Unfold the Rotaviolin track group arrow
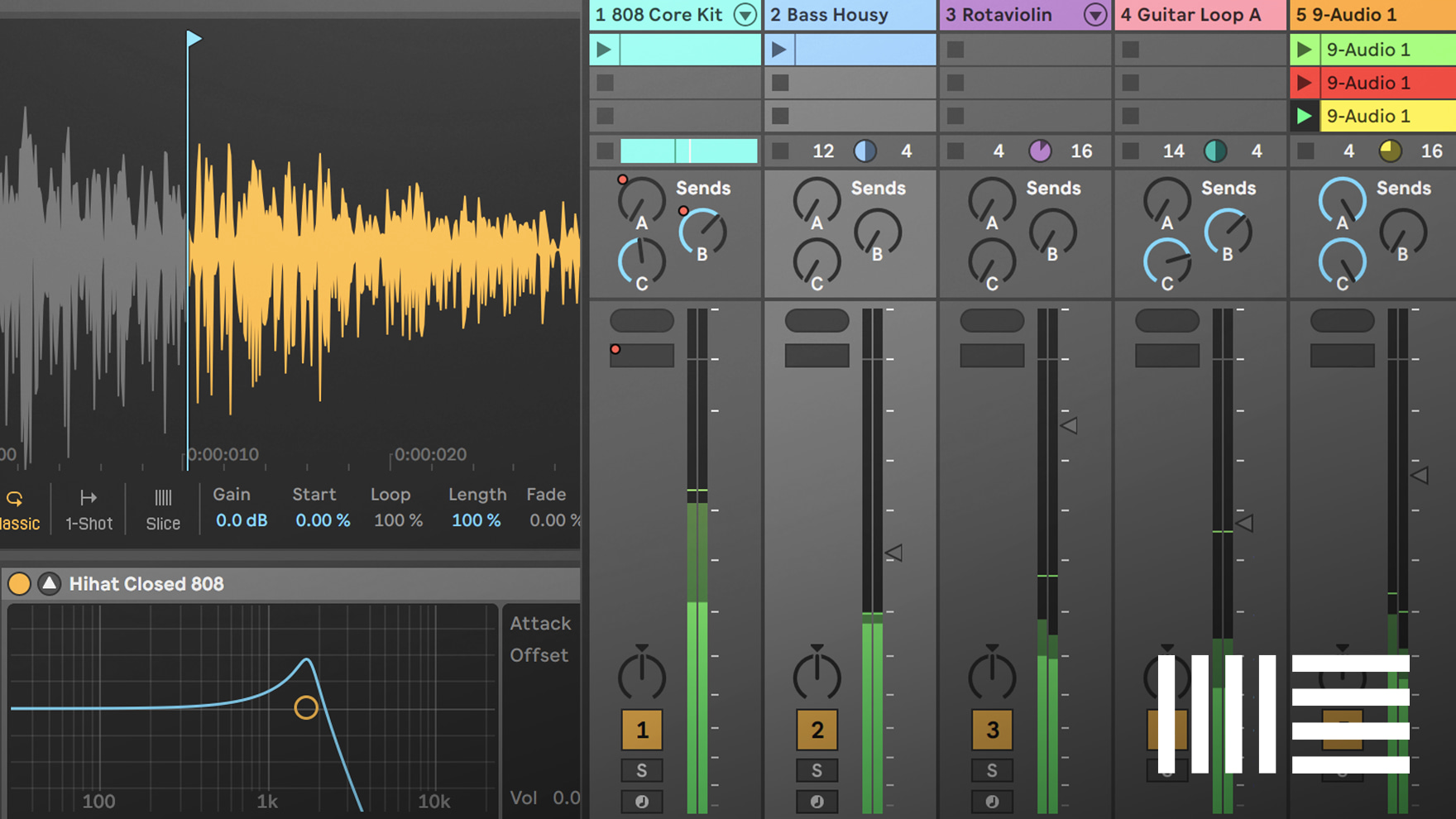 [1094, 15]
